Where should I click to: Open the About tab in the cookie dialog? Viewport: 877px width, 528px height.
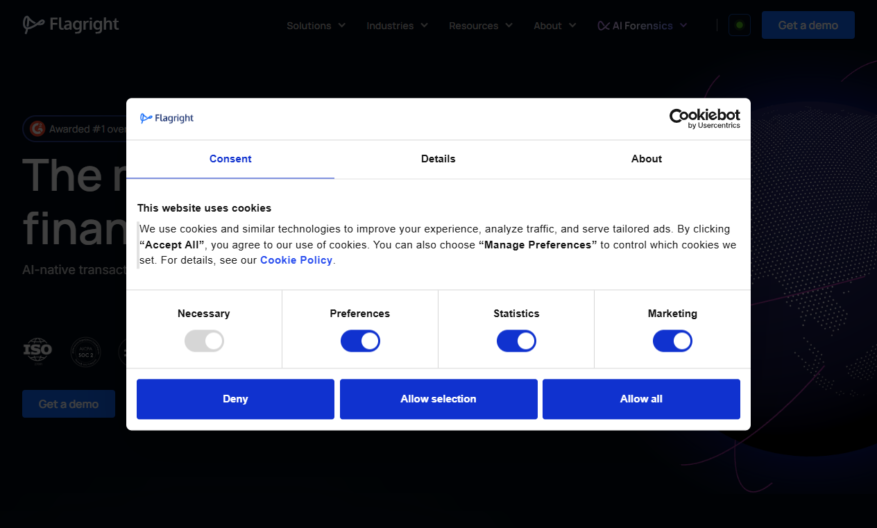[x=647, y=159]
